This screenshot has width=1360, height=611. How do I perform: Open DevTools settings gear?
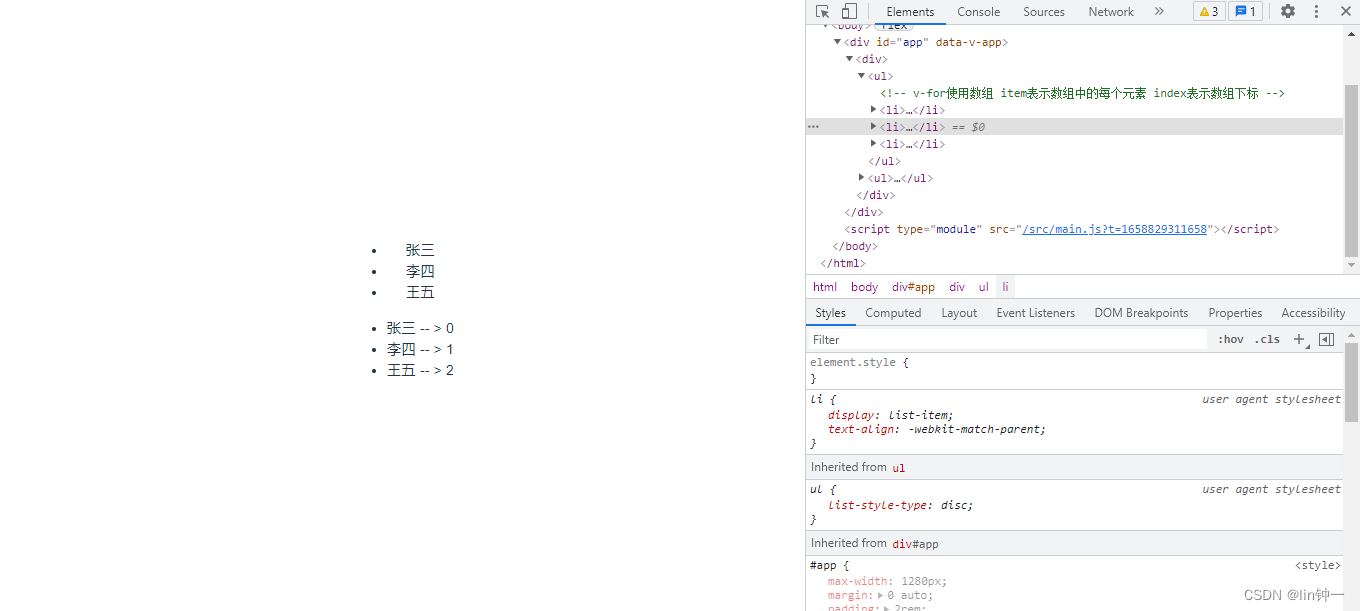point(1288,12)
